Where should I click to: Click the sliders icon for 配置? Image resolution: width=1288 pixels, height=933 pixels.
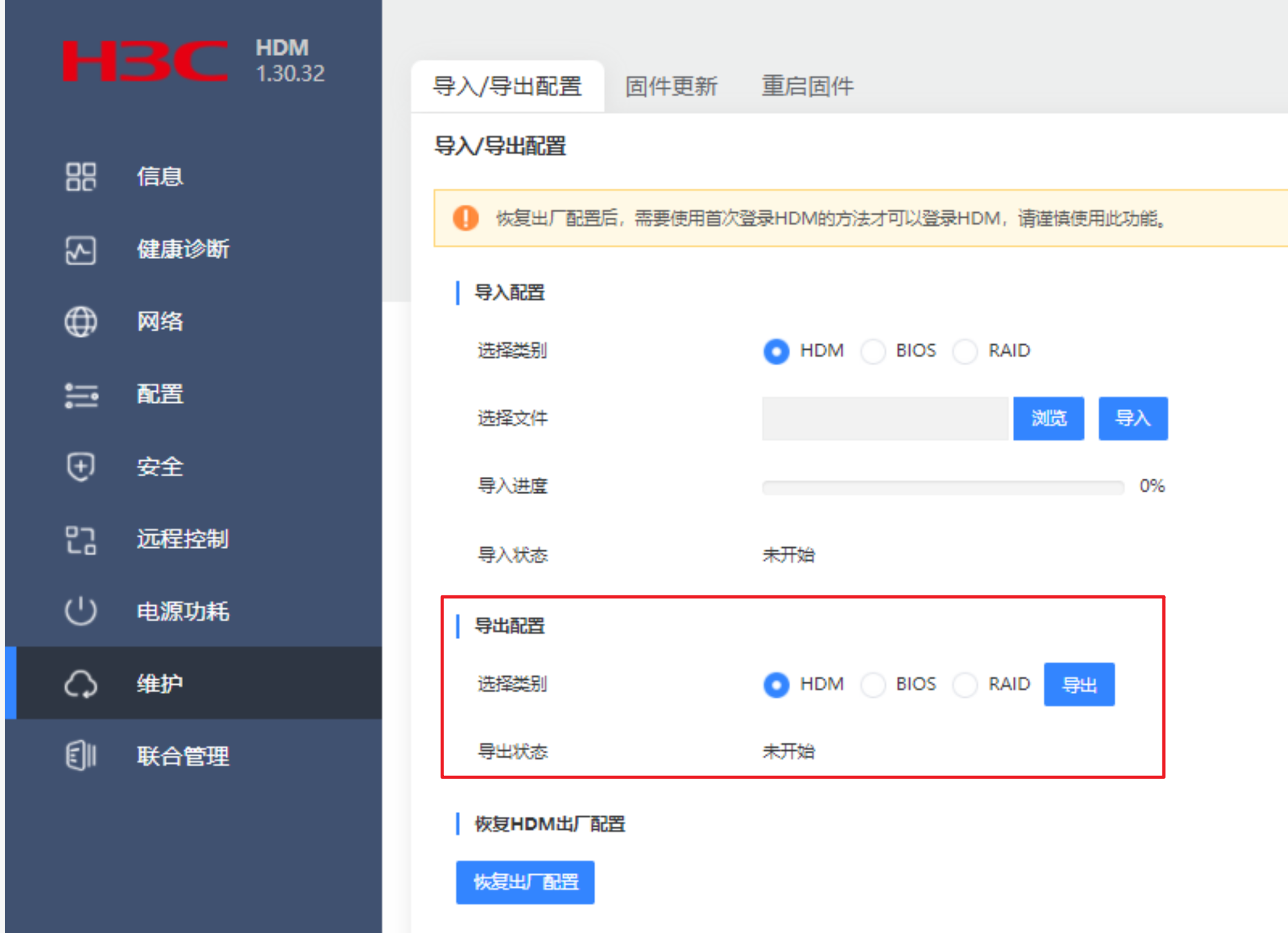click(x=81, y=395)
